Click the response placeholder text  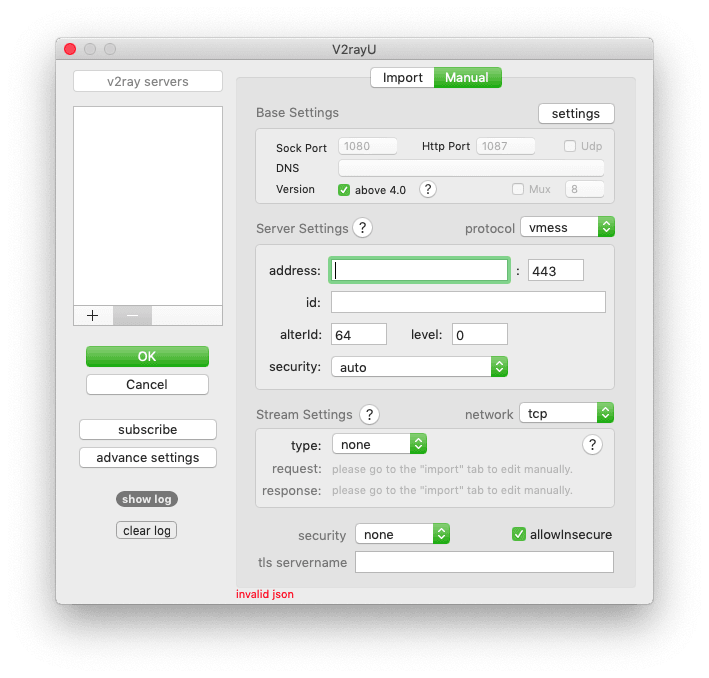tap(452, 490)
